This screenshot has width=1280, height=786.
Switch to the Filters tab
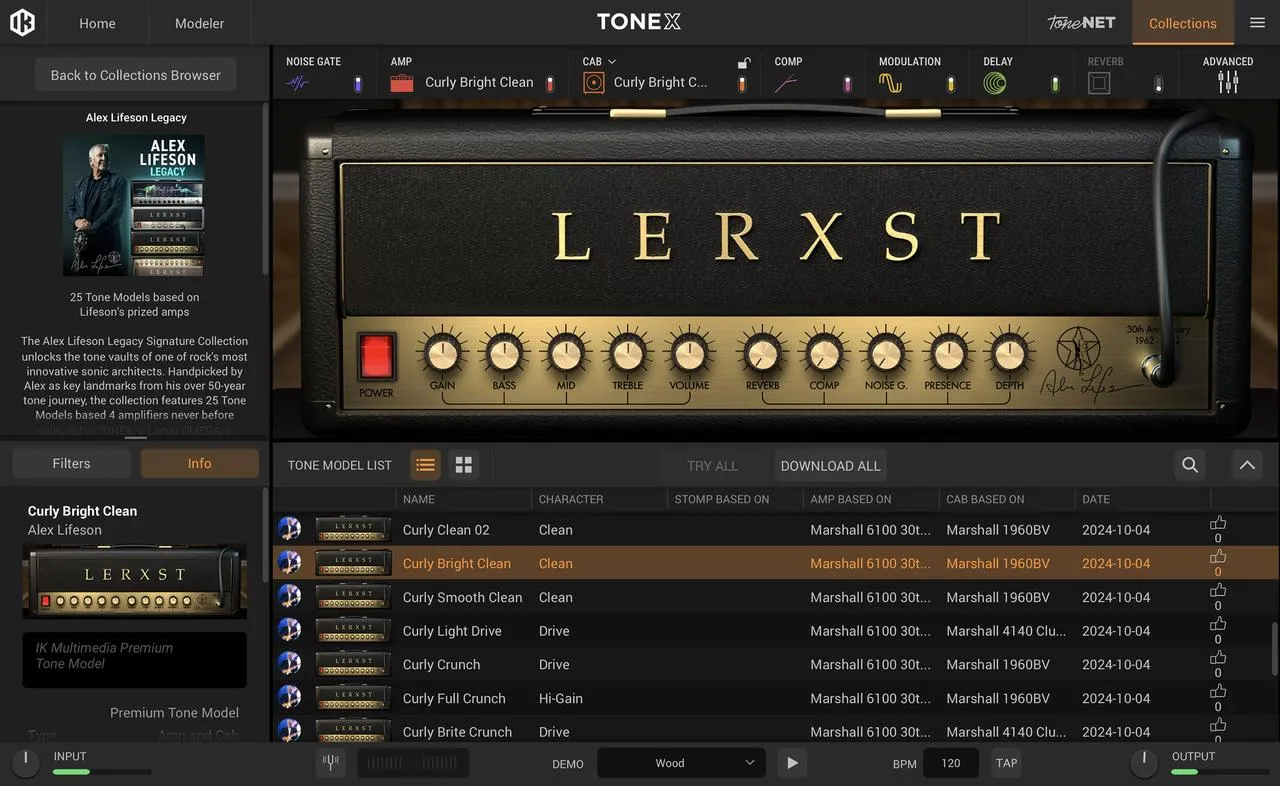click(x=71, y=463)
